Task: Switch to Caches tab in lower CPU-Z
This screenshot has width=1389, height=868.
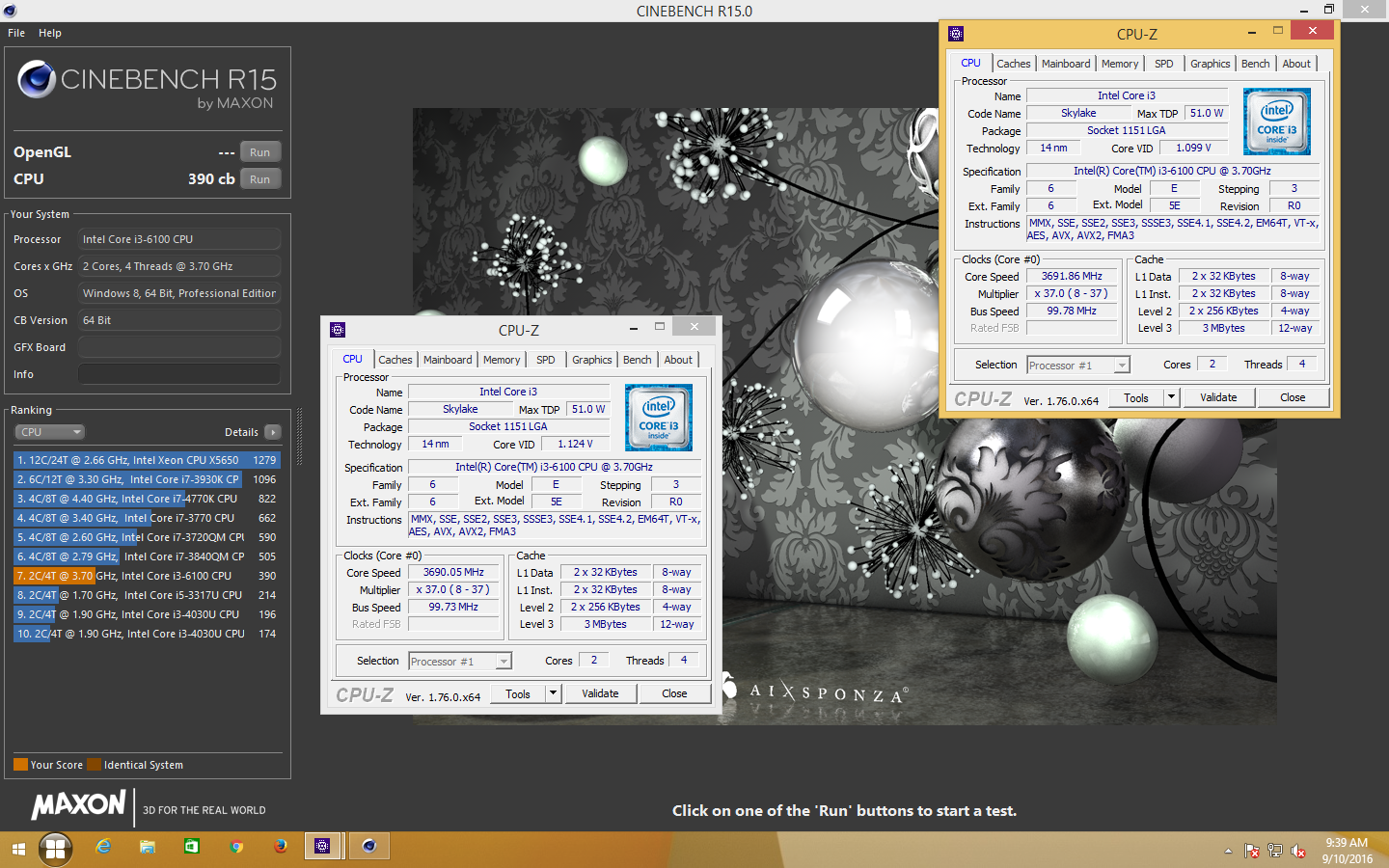Action: [395, 360]
